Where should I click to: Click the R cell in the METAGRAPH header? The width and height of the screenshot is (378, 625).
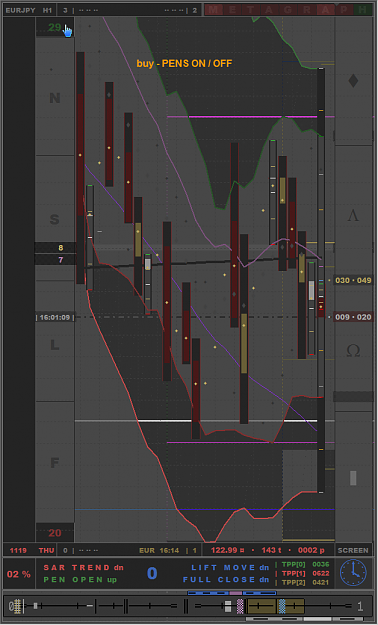(307, 10)
